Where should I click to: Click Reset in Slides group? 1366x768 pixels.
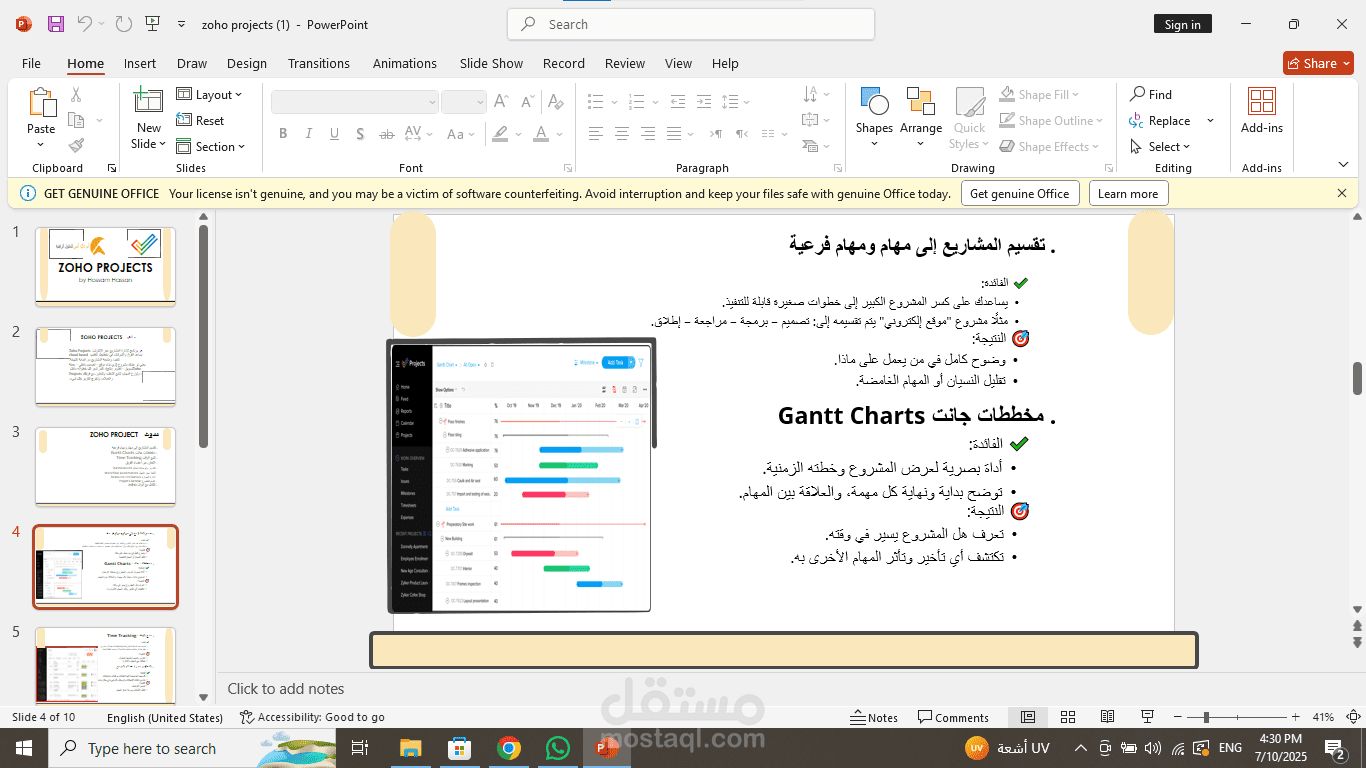pyautogui.click(x=201, y=120)
